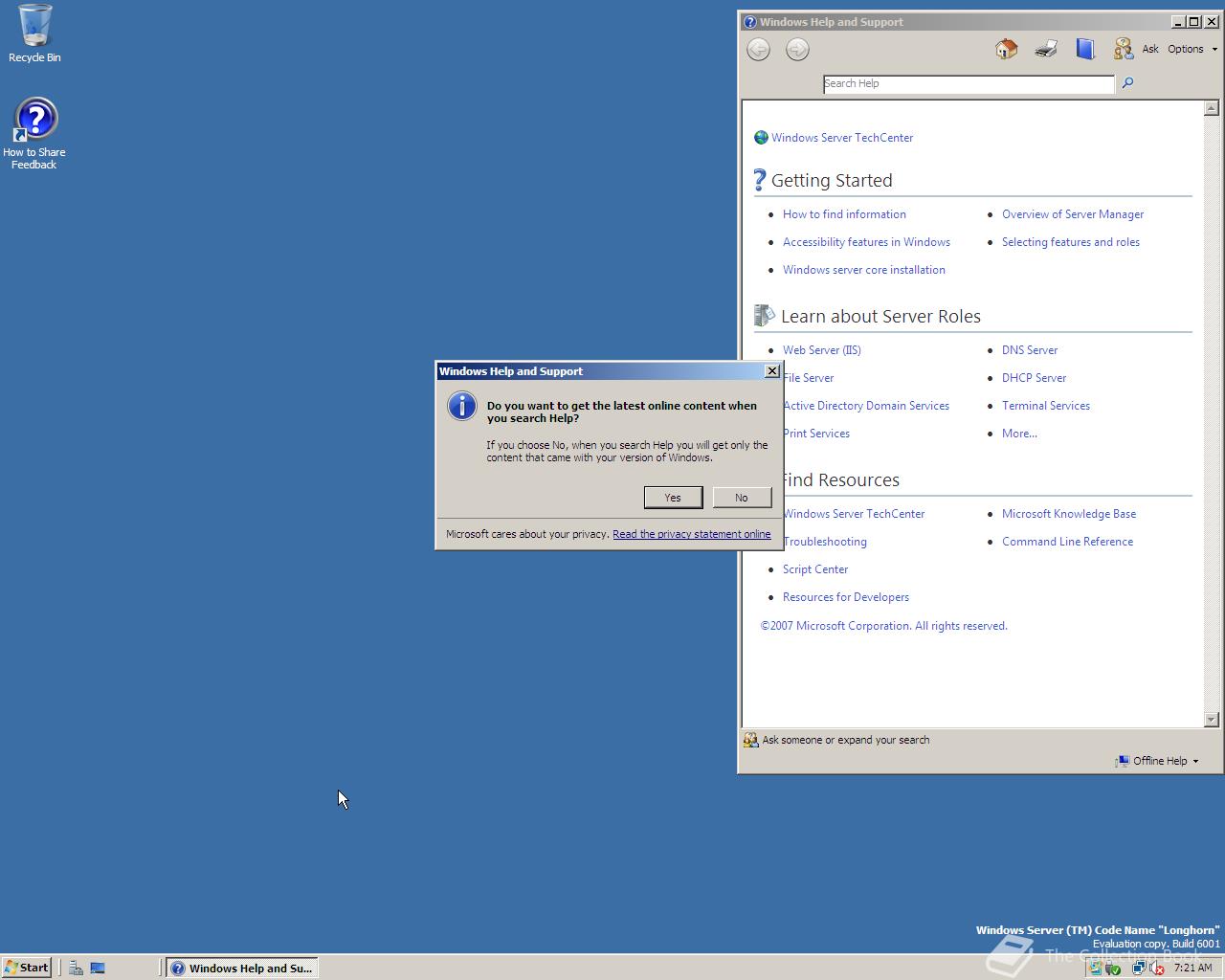Image resolution: width=1225 pixels, height=980 pixels.
Task: Click the Print icon in Help toolbar
Action: [x=1046, y=49]
